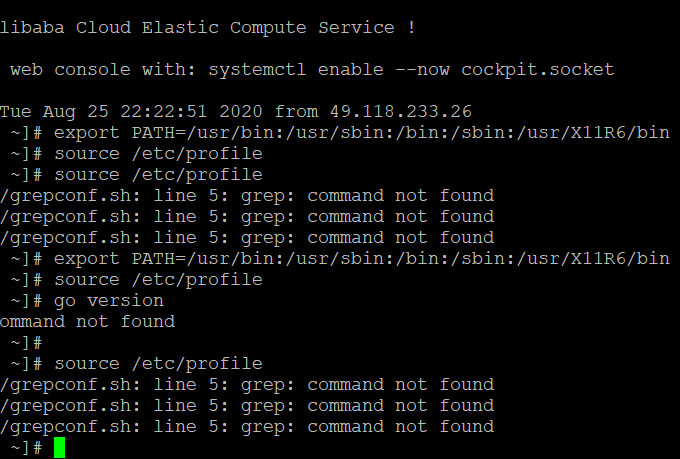Click the word 'web console' in the banner
Image resolution: width=680 pixels, height=459 pixels.
click(70, 70)
